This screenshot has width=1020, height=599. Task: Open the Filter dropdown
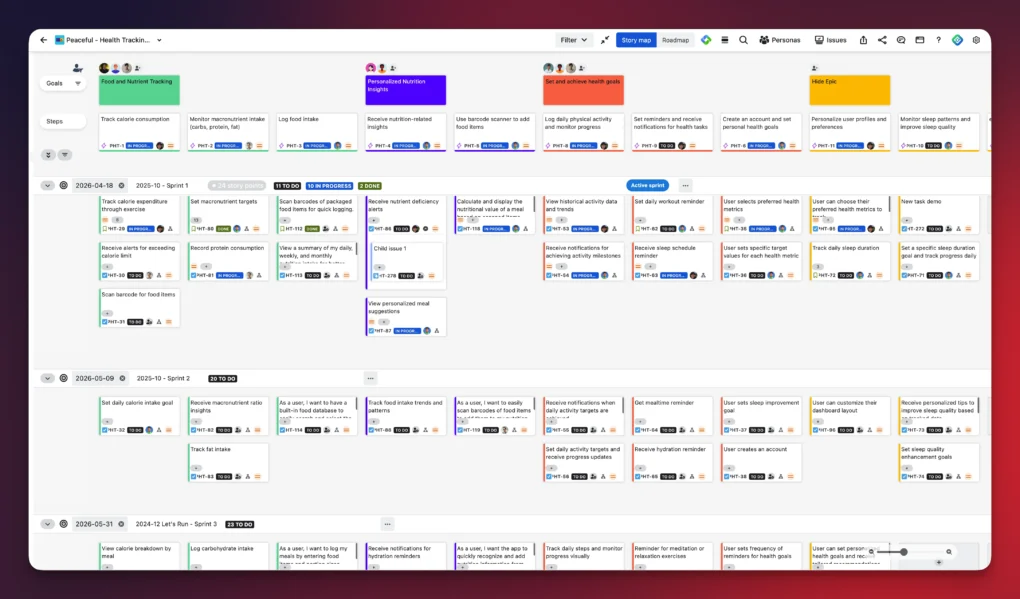(x=574, y=40)
